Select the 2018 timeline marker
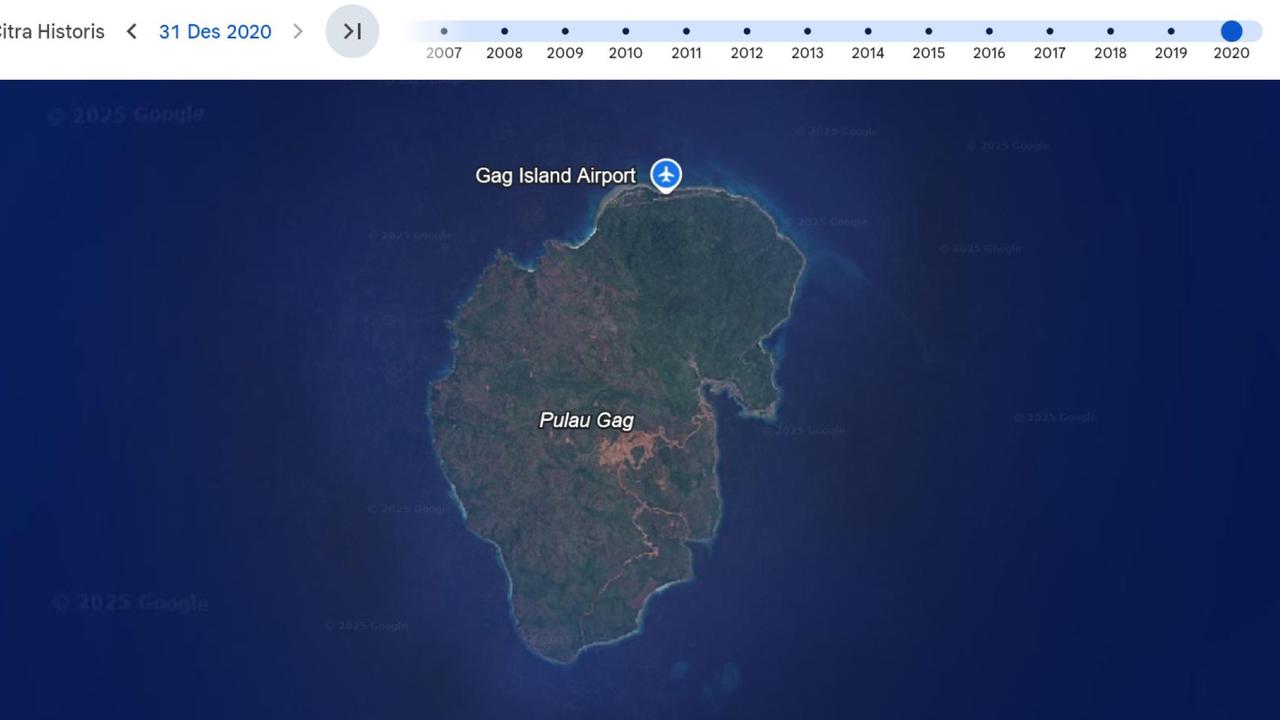 click(x=1110, y=32)
